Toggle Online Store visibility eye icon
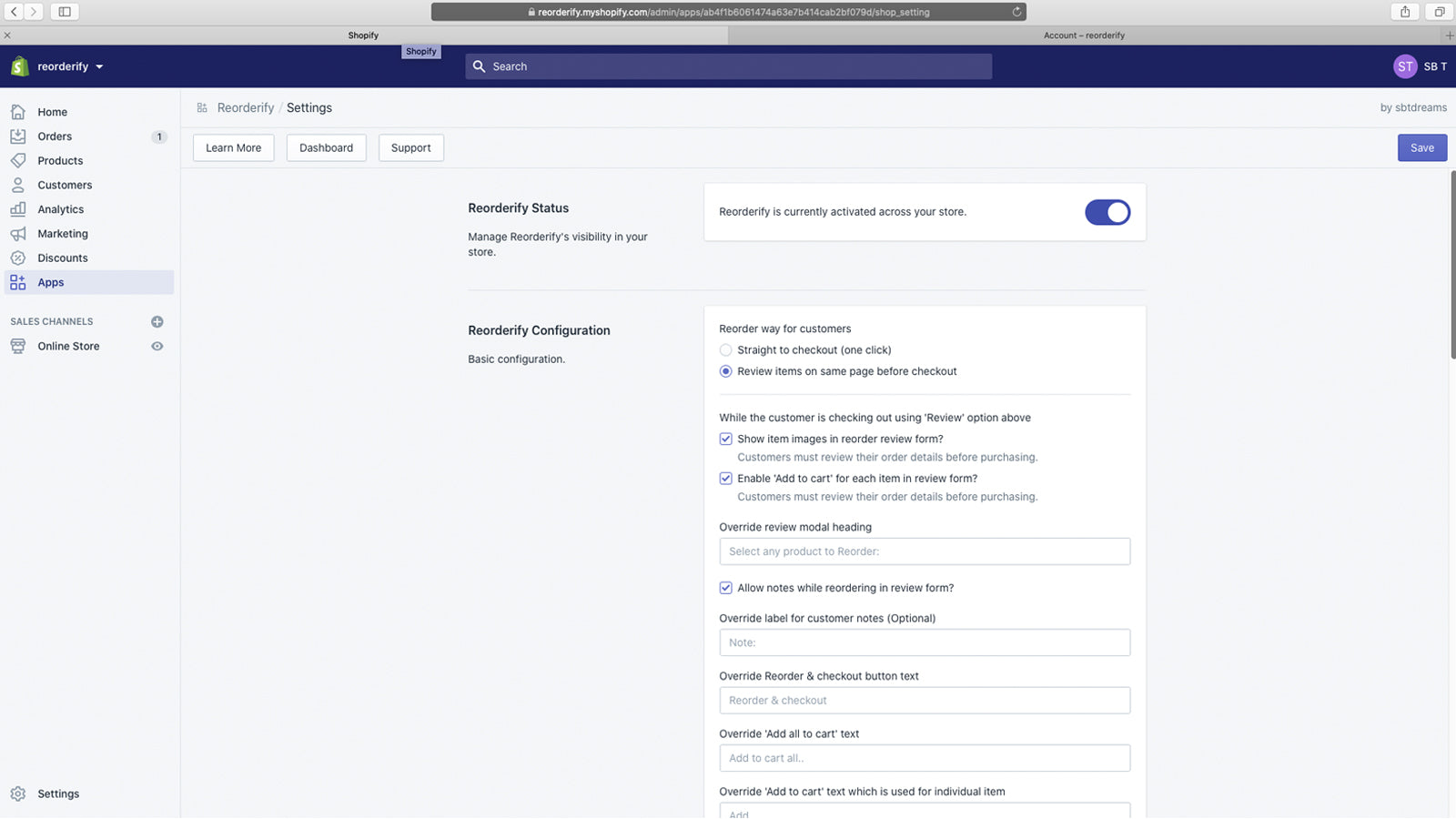Image resolution: width=1456 pixels, height=819 pixels. tap(157, 346)
